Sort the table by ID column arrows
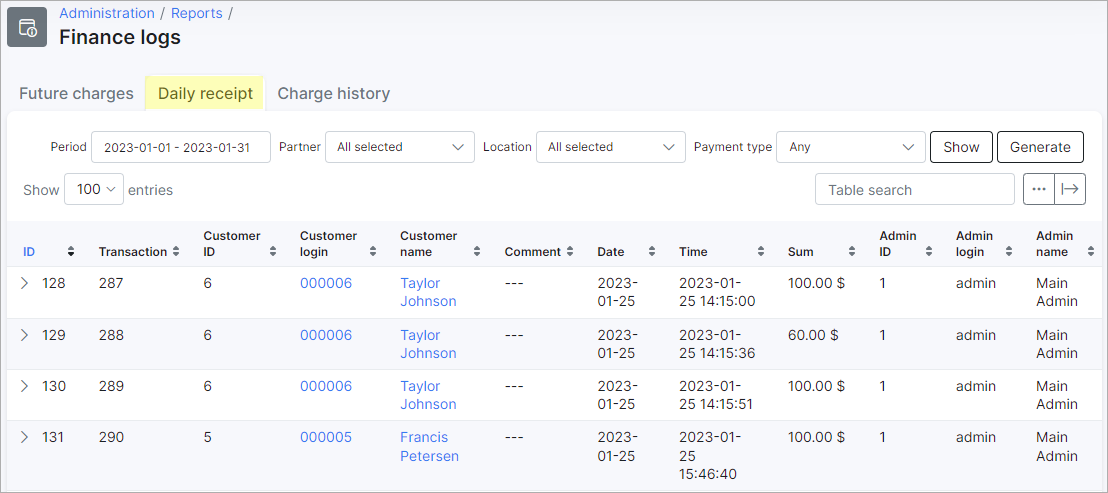Image resolution: width=1108 pixels, height=493 pixels. click(71, 251)
